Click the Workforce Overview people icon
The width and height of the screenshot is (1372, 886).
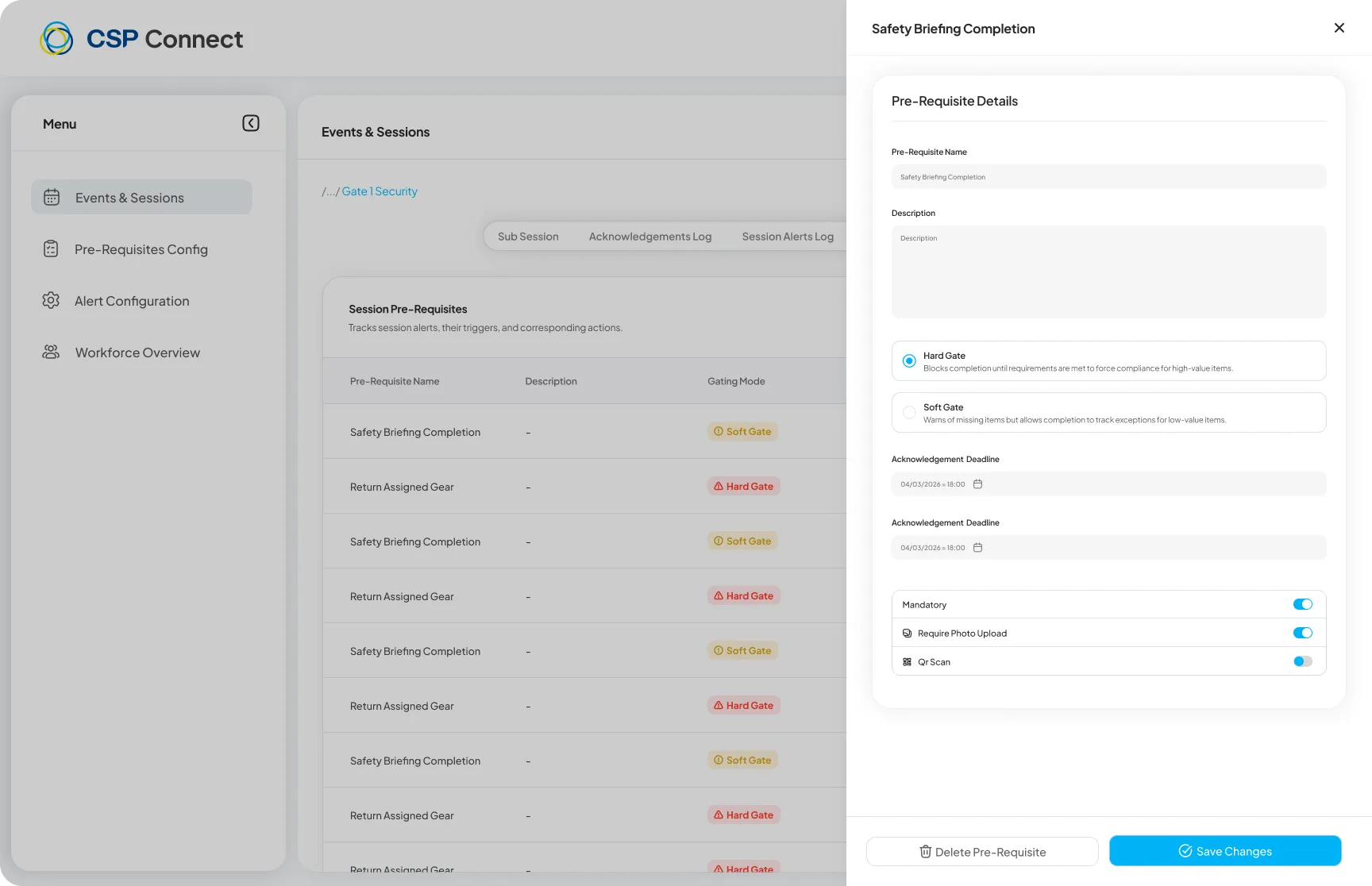pos(51,352)
